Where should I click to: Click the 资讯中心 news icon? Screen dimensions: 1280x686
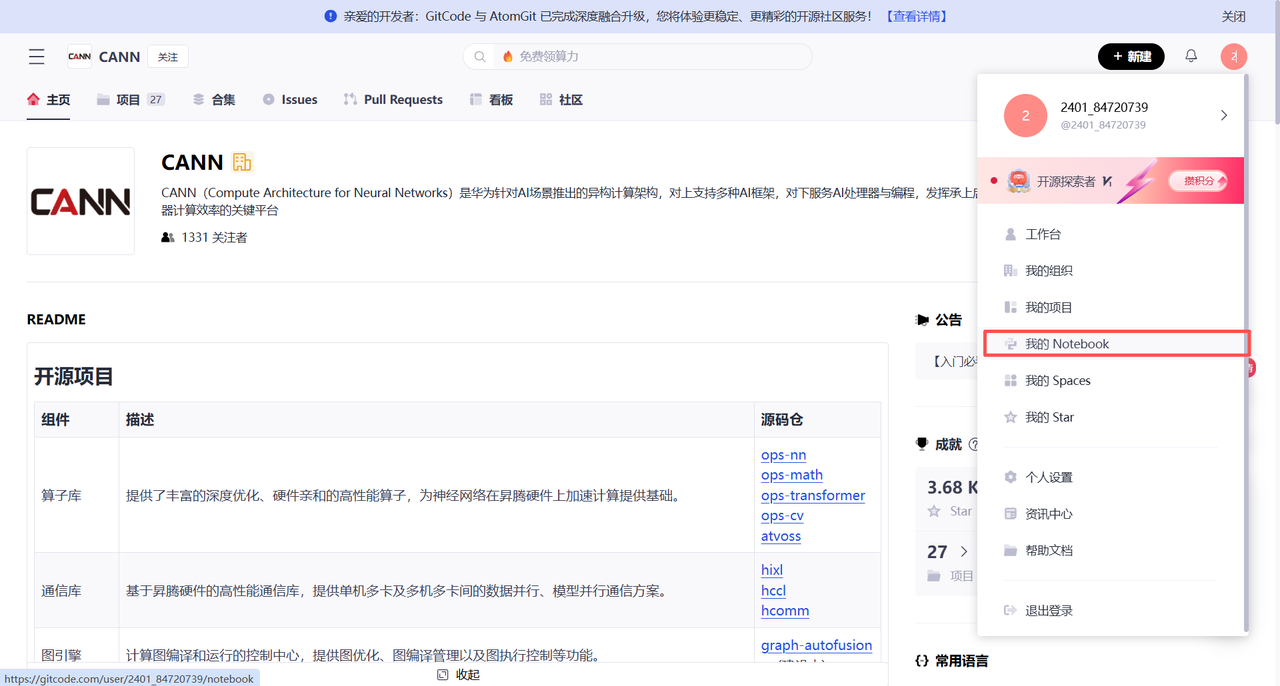1010,514
